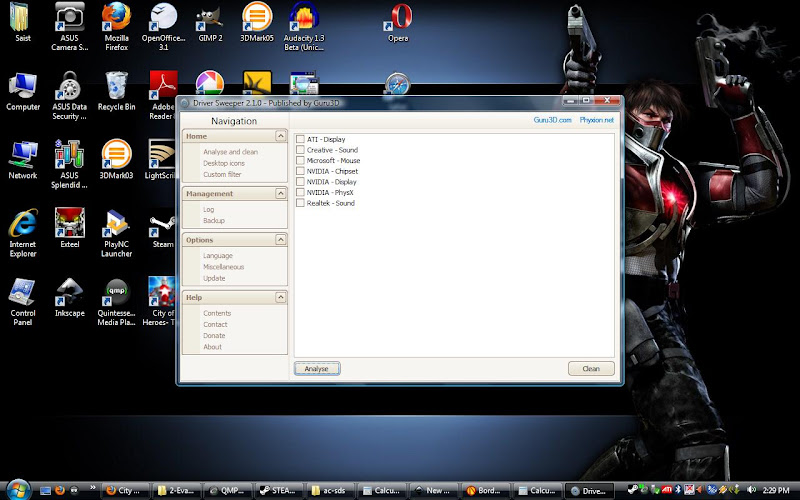Viewport: 800px width, 500px height.
Task: Open the Log page
Action: [x=208, y=210]
